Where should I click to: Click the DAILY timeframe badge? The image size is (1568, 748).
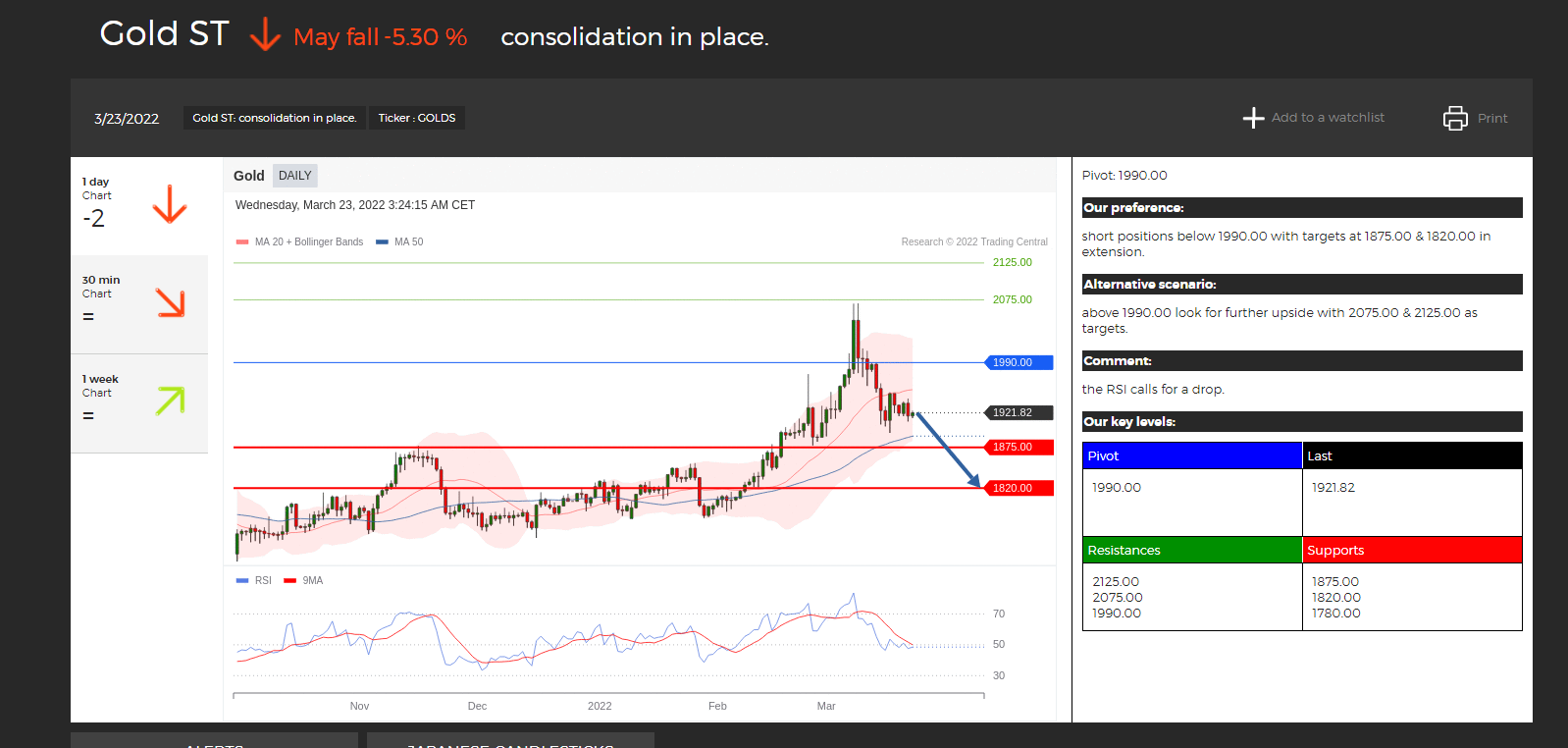tap(294, 176)
